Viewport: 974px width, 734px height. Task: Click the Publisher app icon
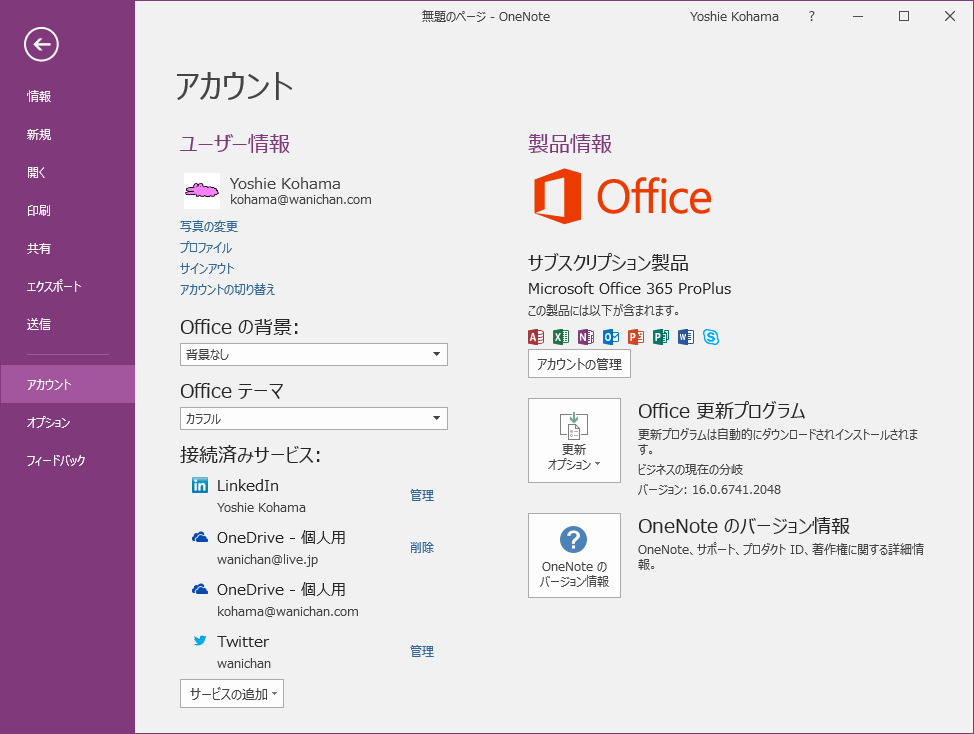661,337
